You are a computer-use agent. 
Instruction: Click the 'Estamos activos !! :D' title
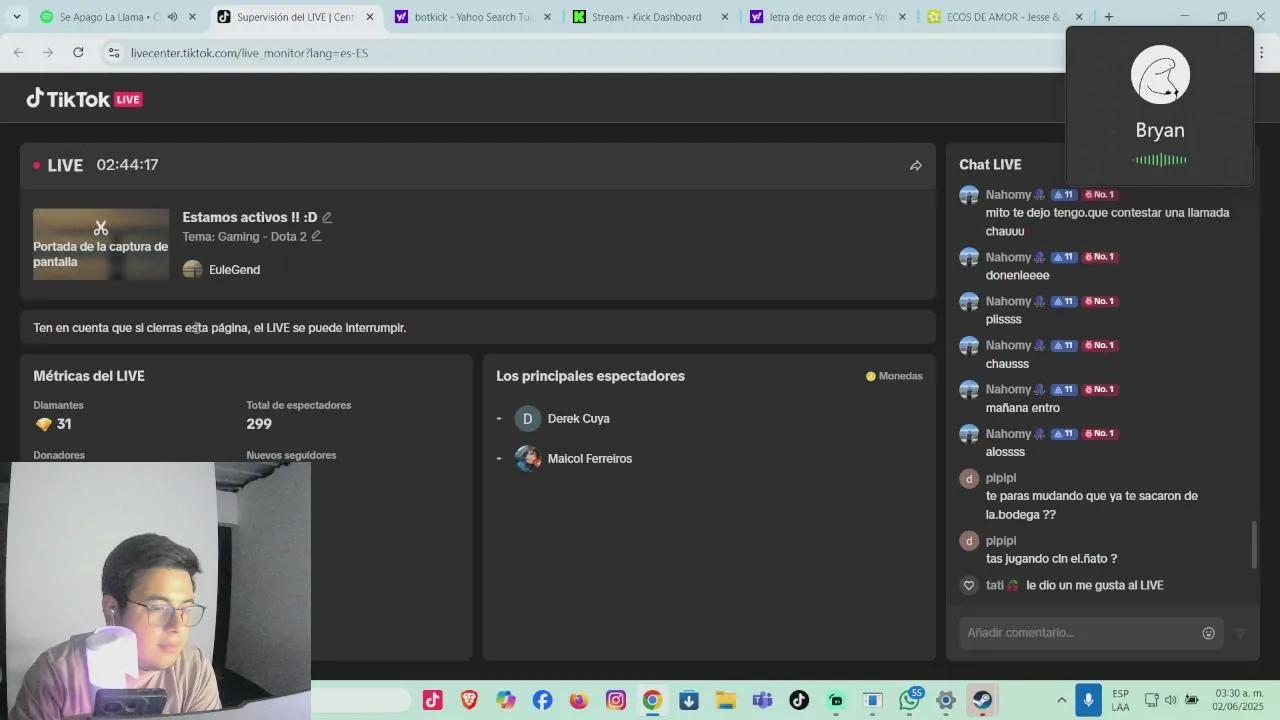[249, 217]
